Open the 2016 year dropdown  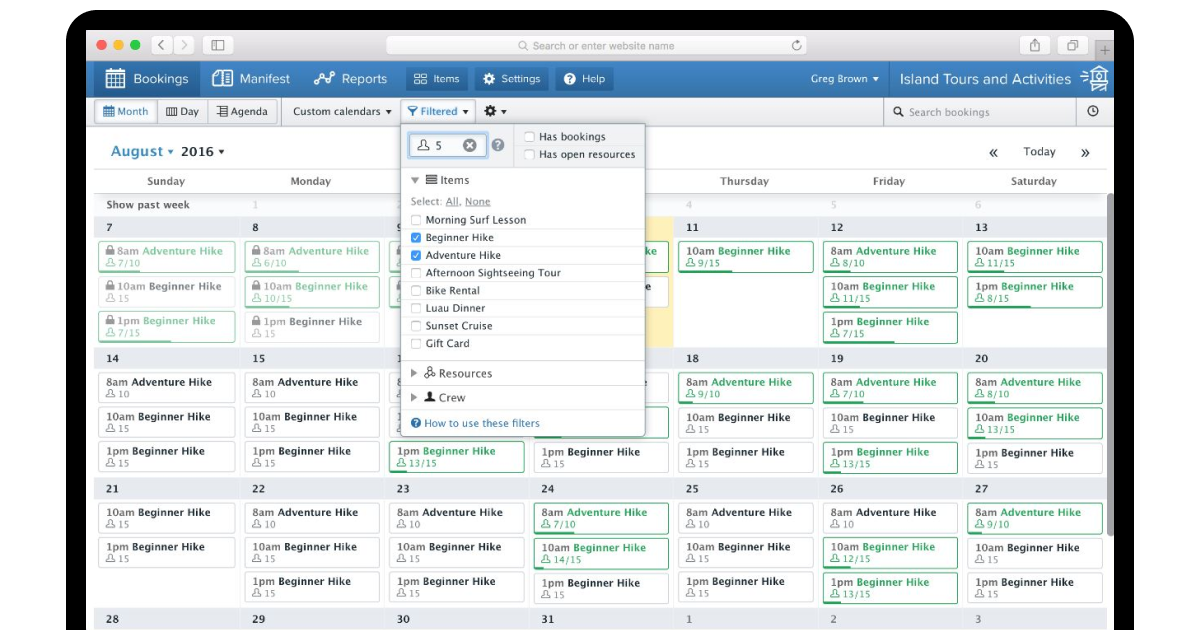[203, 152]
